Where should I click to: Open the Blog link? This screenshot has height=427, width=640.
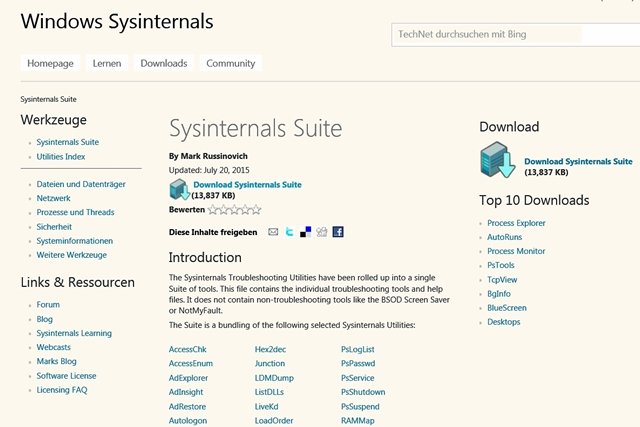click(x=44, y=319)
